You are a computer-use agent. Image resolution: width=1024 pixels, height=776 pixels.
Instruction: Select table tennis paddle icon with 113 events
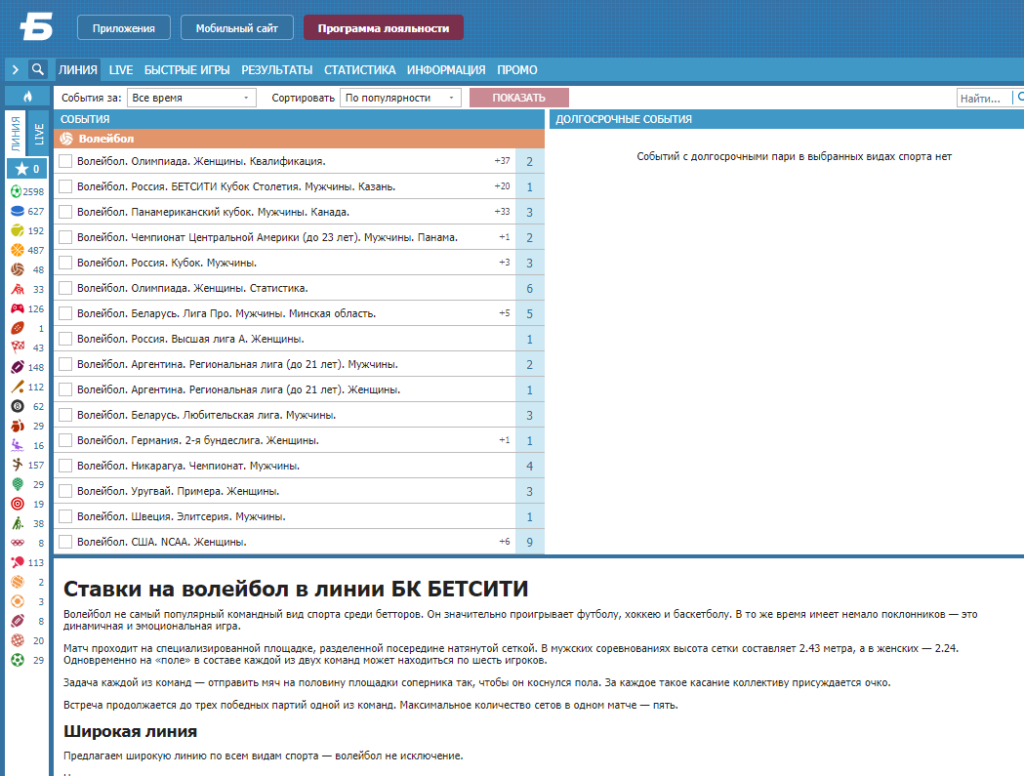tap(18, 562)
